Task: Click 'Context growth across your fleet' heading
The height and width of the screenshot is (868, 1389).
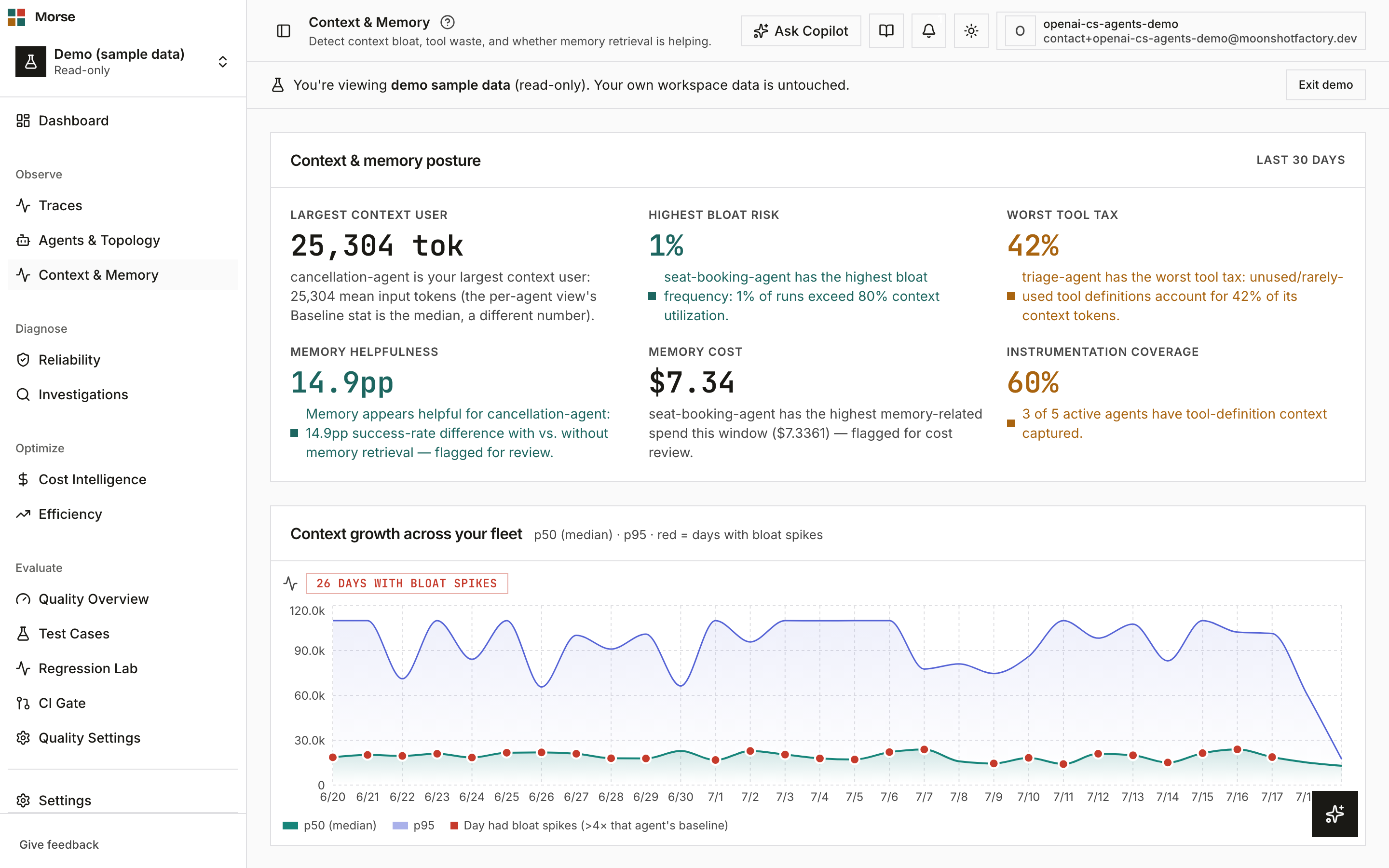Action: coord(407,534)
